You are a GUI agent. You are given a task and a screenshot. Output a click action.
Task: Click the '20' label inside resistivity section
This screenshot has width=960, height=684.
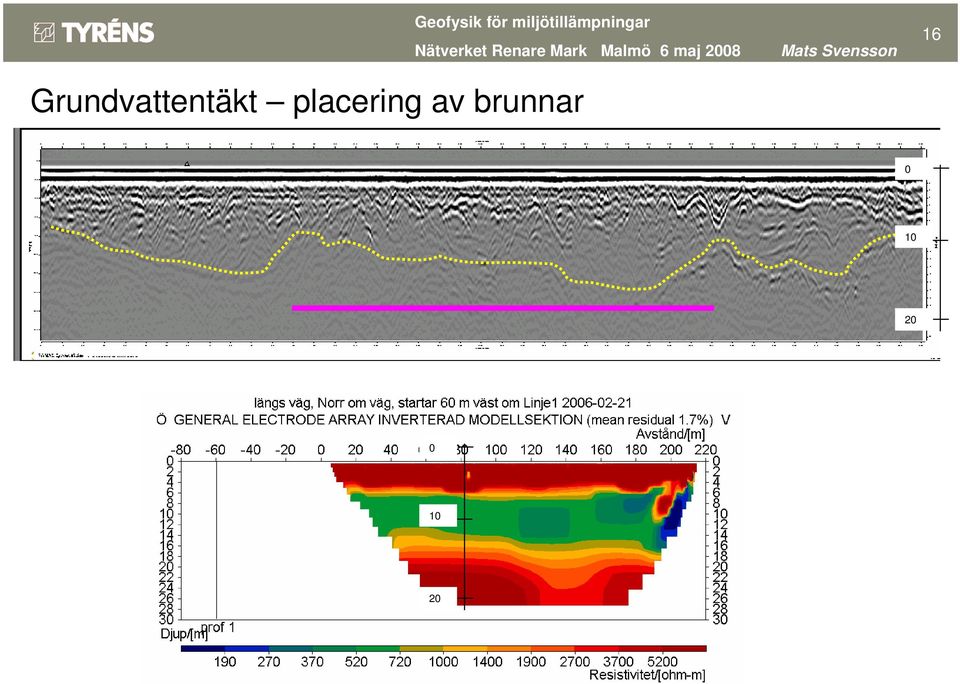coord(435,598)
